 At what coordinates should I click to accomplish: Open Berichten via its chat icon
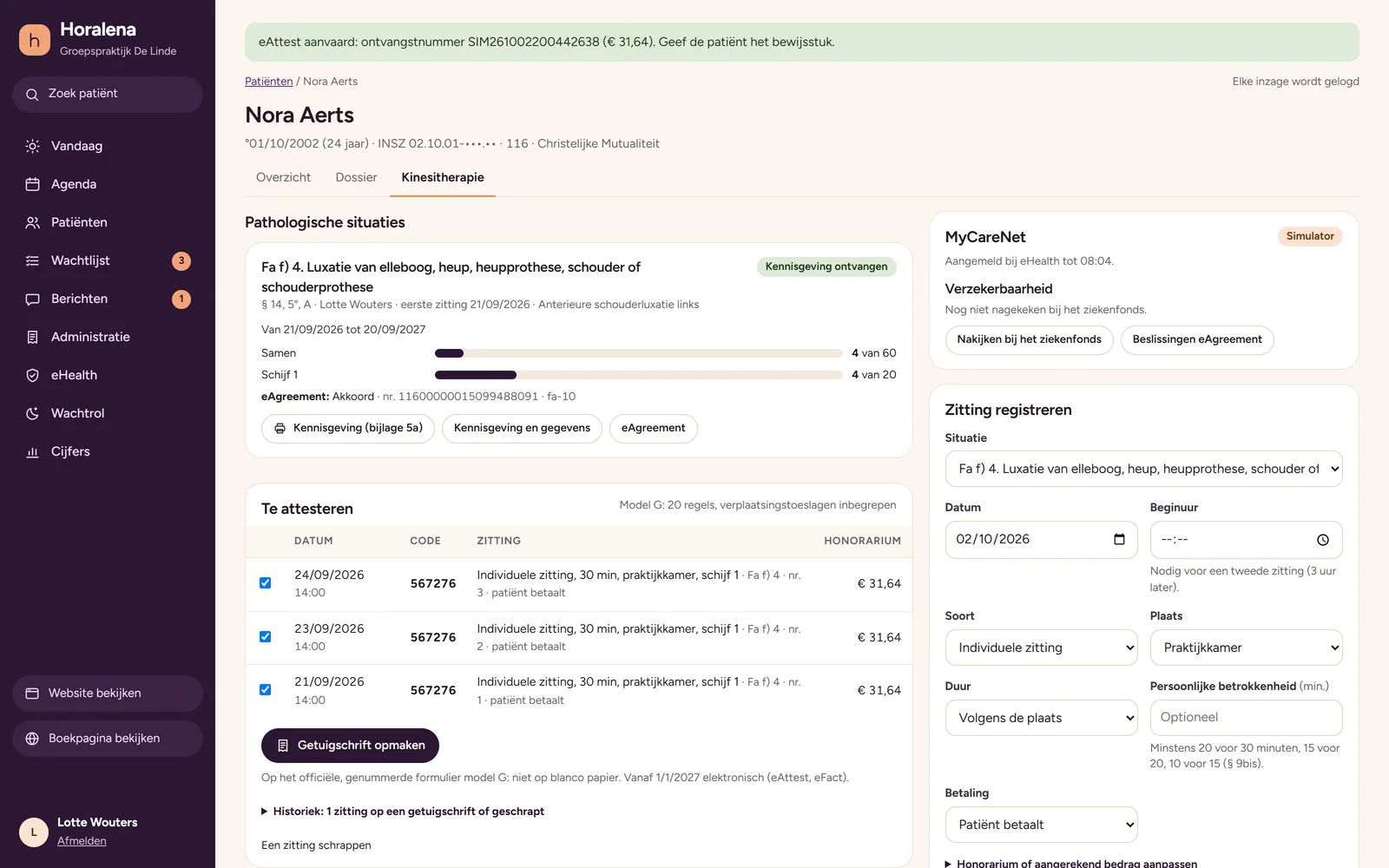(32, 299)
